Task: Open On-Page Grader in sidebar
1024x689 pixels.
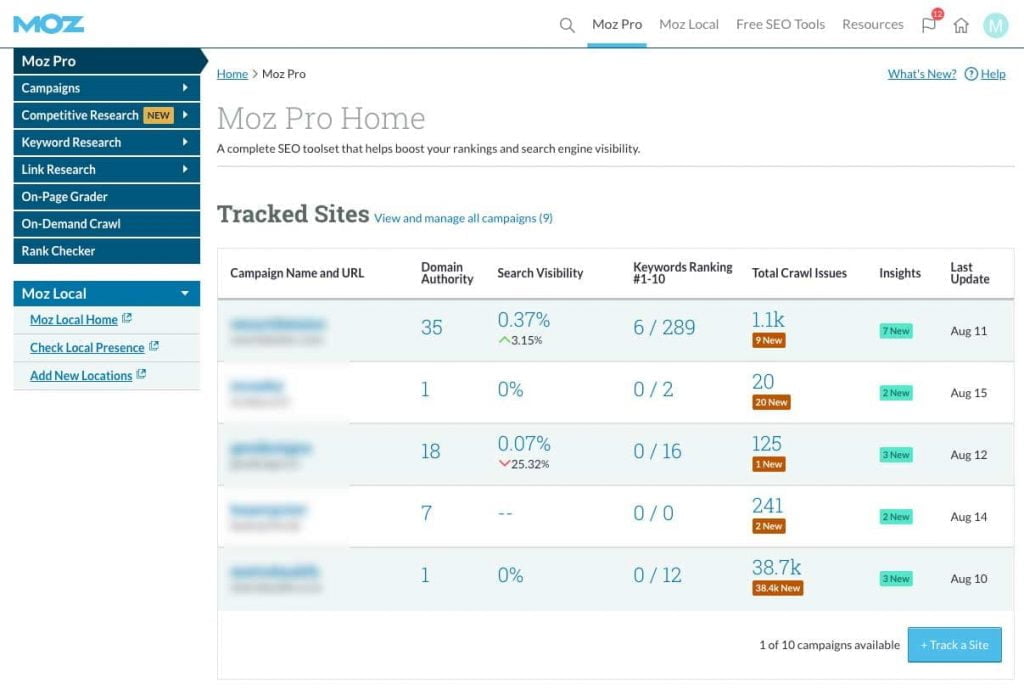Action: click(106, 197)
